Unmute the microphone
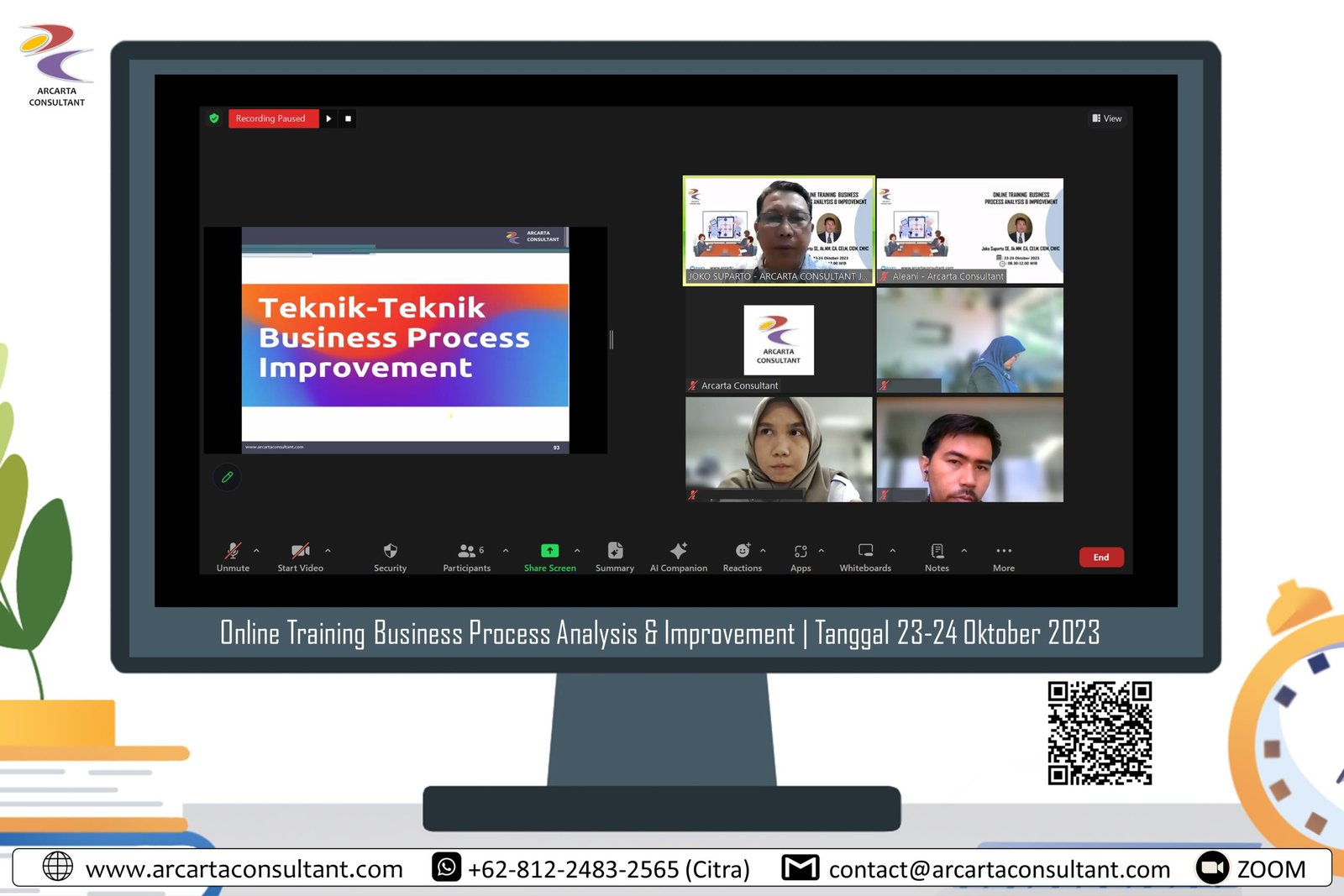The image size is (1344, 896). coord(233,552)
